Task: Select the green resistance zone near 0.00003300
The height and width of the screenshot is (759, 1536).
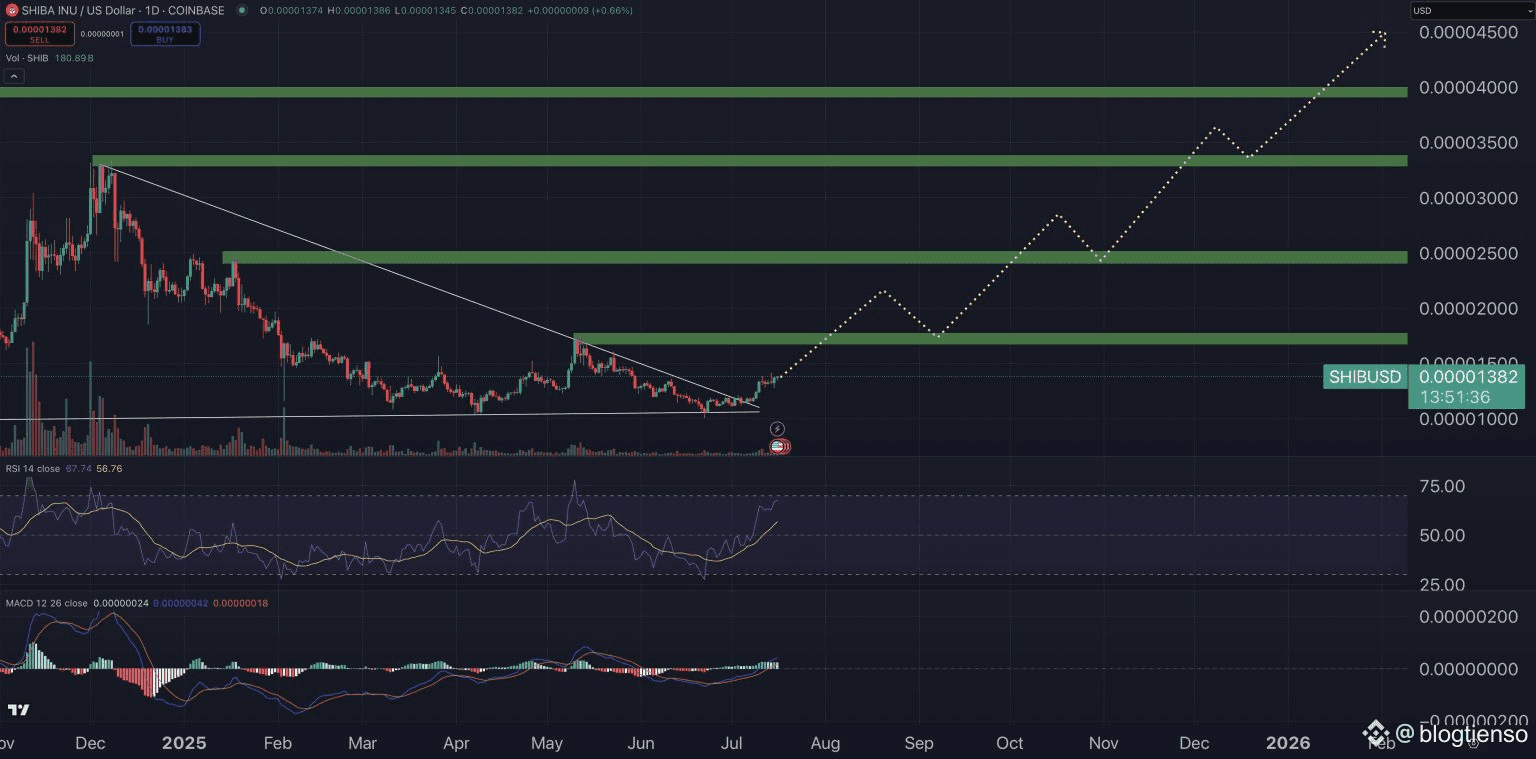Action: [749, 160]
